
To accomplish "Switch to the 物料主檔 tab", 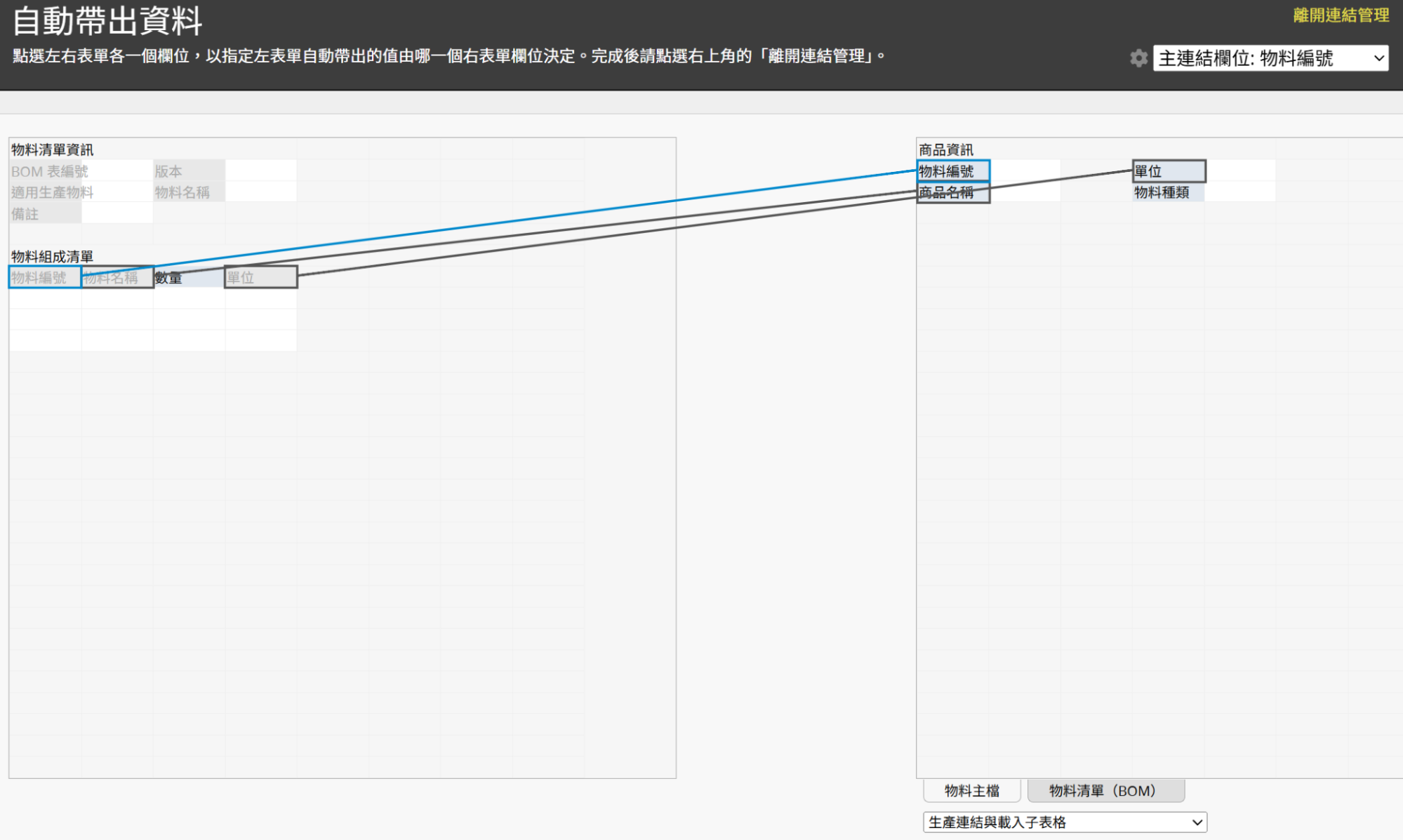I will 971,791.
